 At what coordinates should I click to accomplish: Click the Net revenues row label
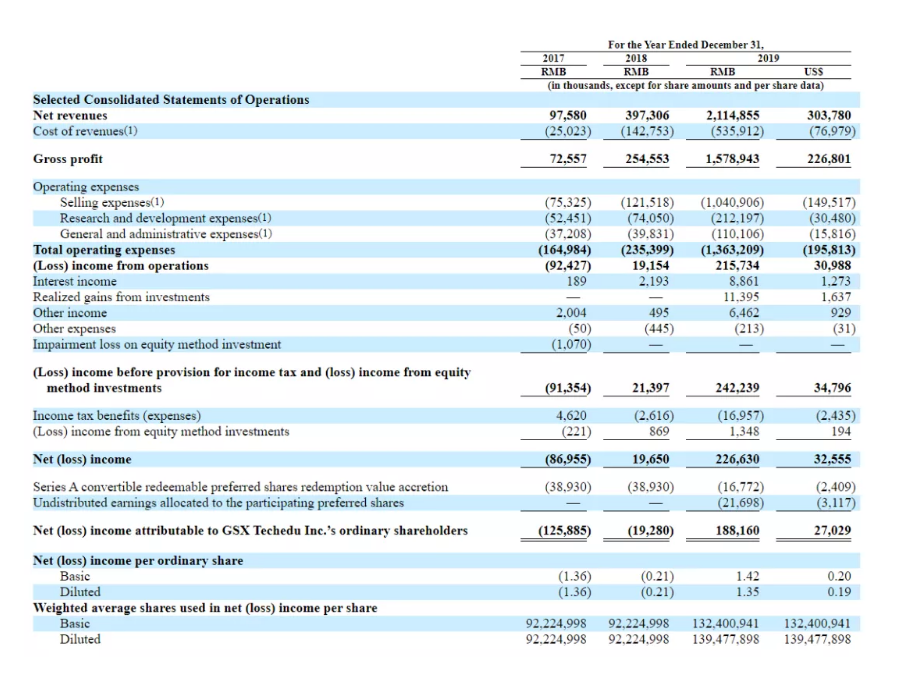[70, 116]
